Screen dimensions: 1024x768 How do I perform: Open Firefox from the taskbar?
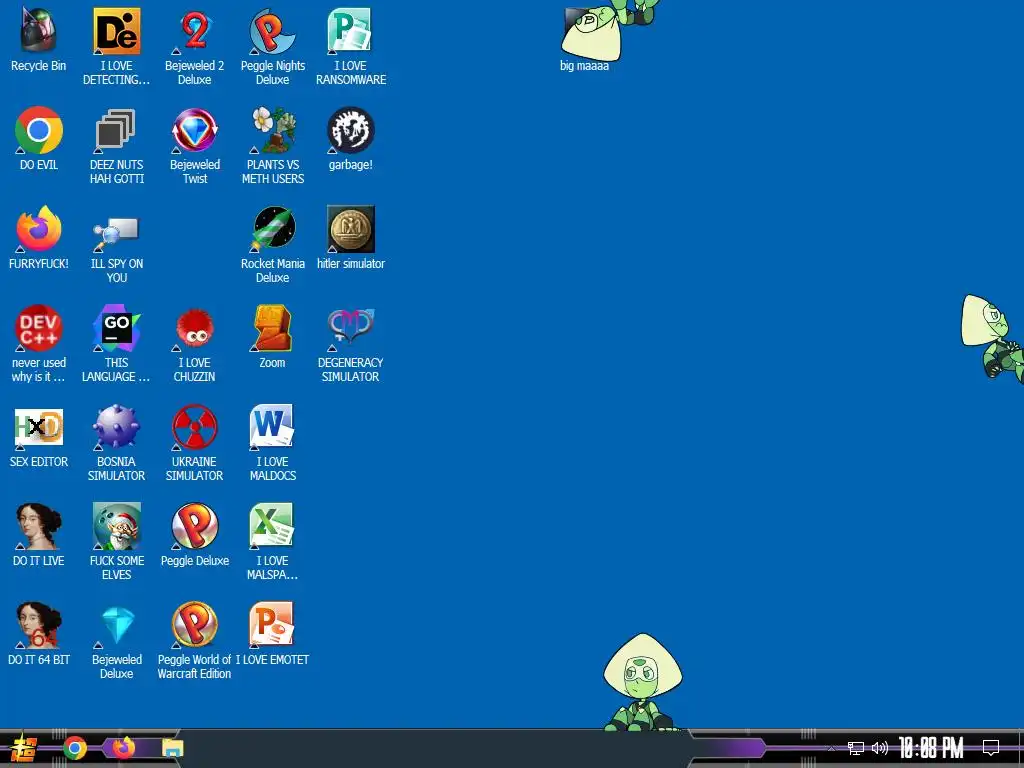[x=123, y=747]
